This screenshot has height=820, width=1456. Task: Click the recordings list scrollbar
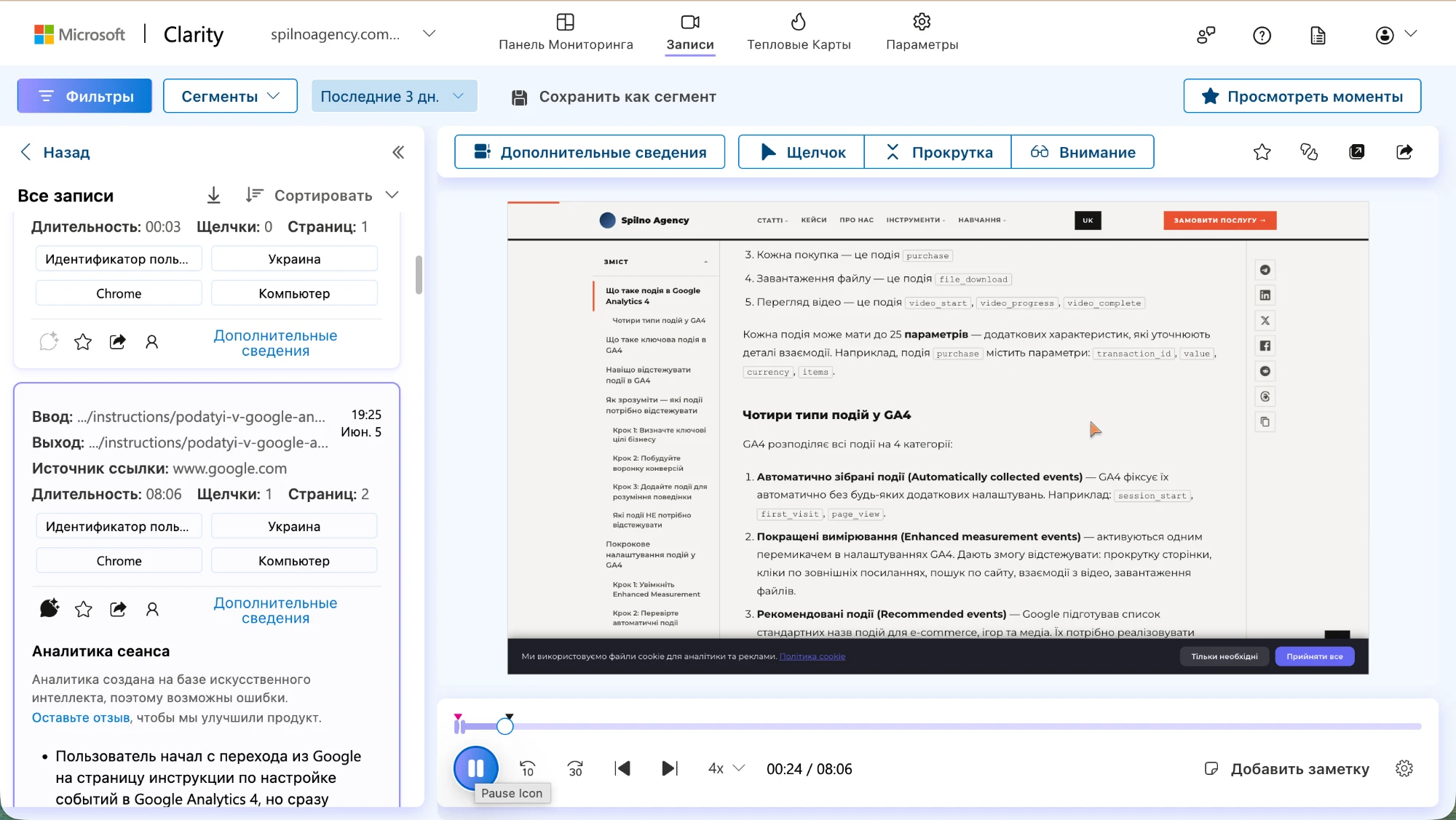[419, 274]
